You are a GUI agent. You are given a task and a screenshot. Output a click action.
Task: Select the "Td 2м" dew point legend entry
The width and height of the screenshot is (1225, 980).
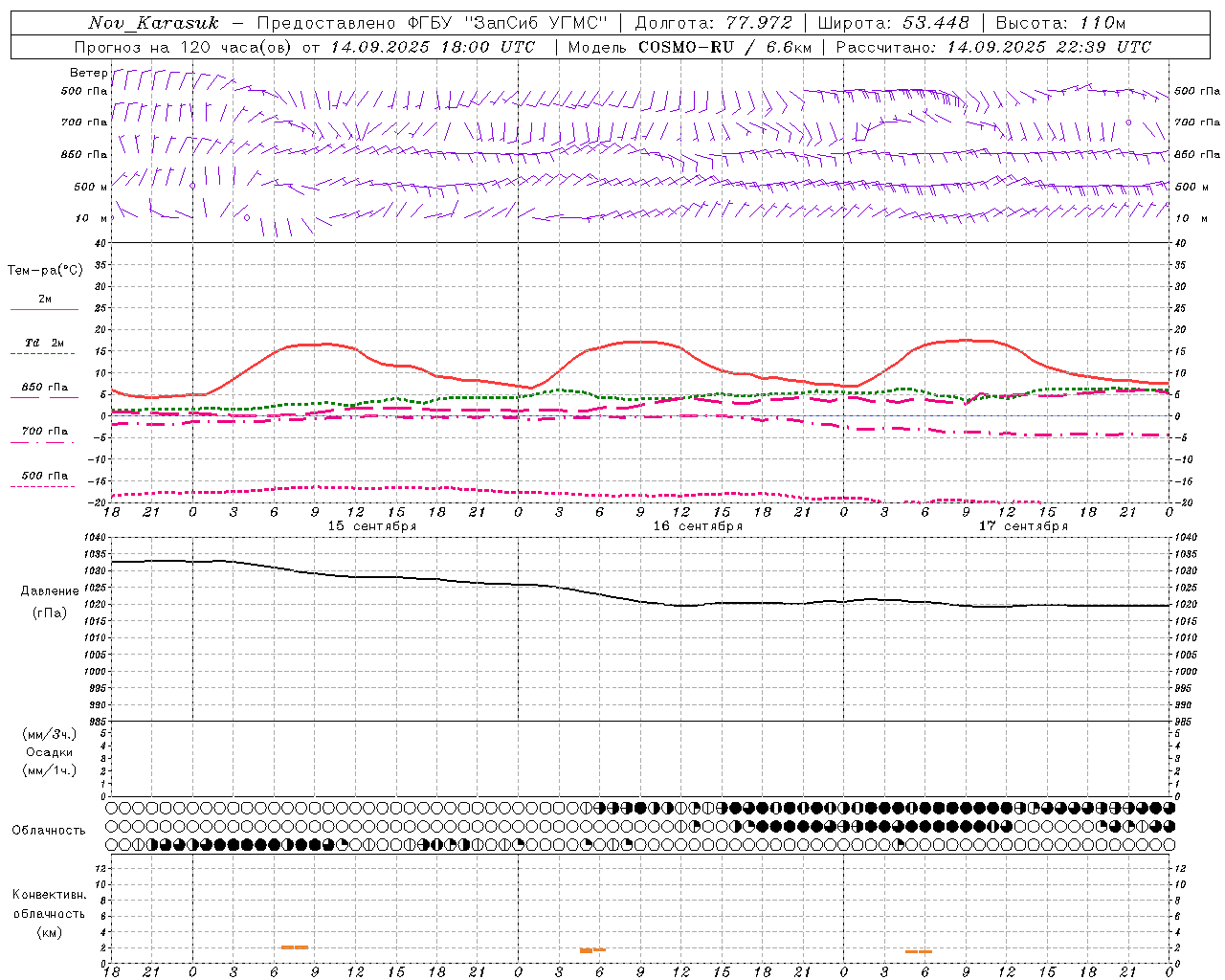click(x=45, y=343)
